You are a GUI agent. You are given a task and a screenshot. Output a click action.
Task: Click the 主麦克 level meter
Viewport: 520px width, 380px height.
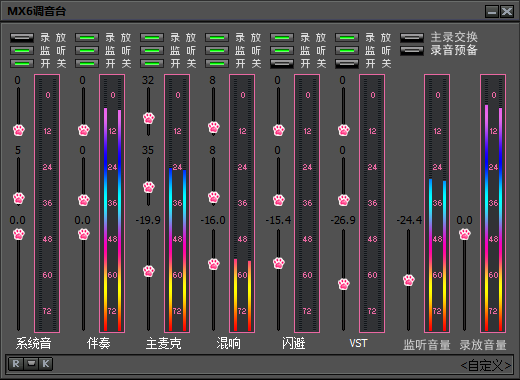coord(177,204)
